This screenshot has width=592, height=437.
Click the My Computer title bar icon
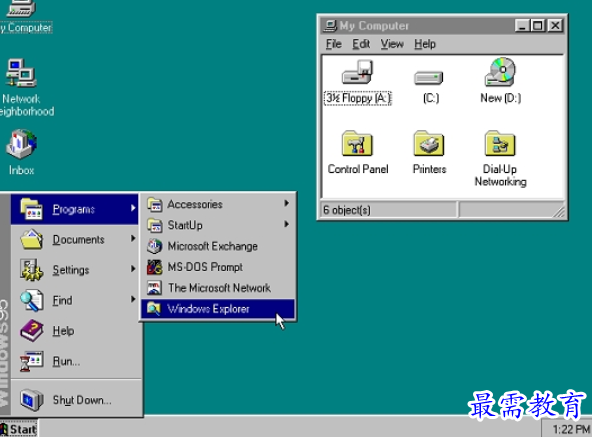click(330, 26)
